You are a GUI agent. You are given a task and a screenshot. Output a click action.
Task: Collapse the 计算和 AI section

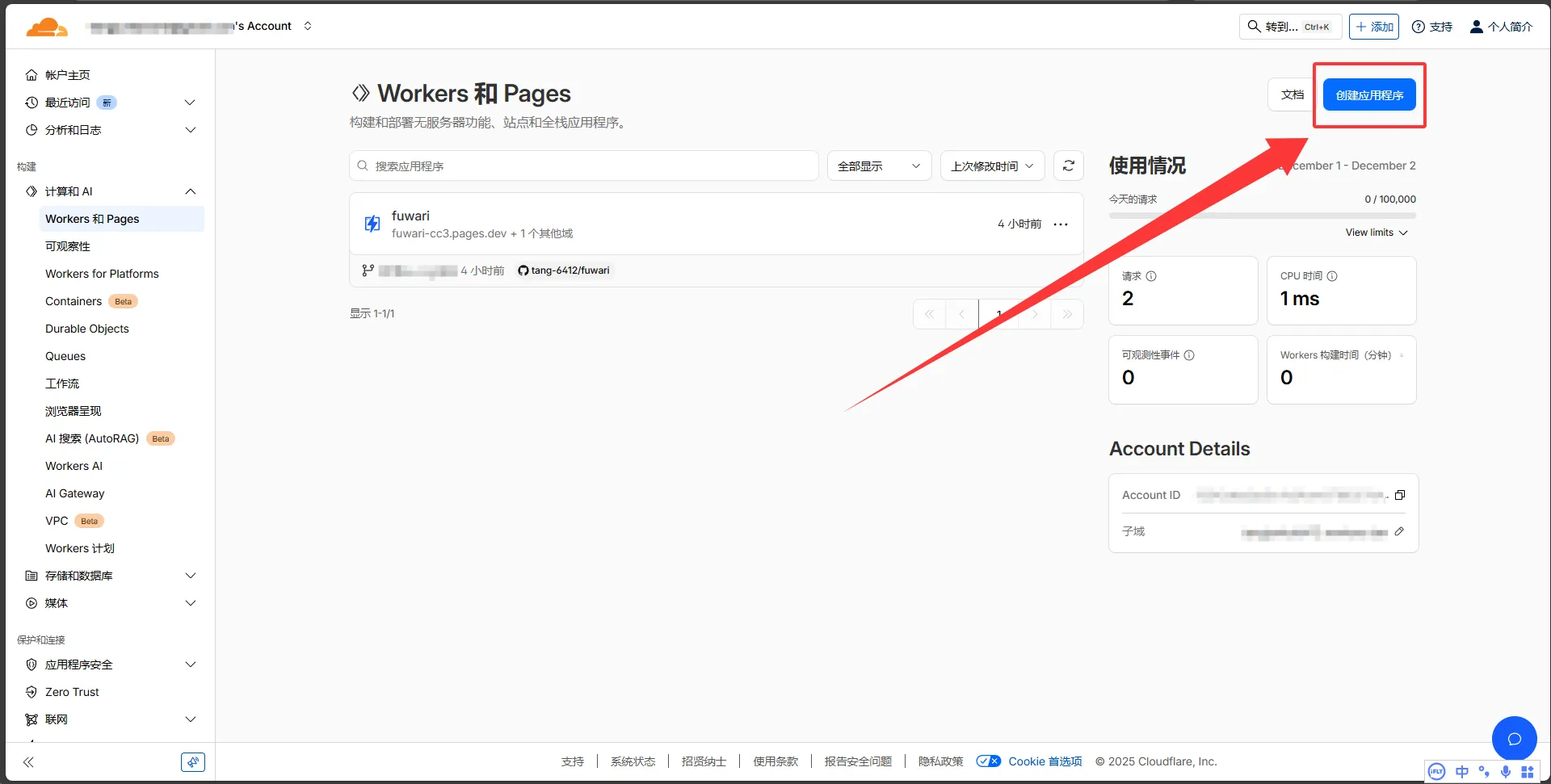pos(191,191)
